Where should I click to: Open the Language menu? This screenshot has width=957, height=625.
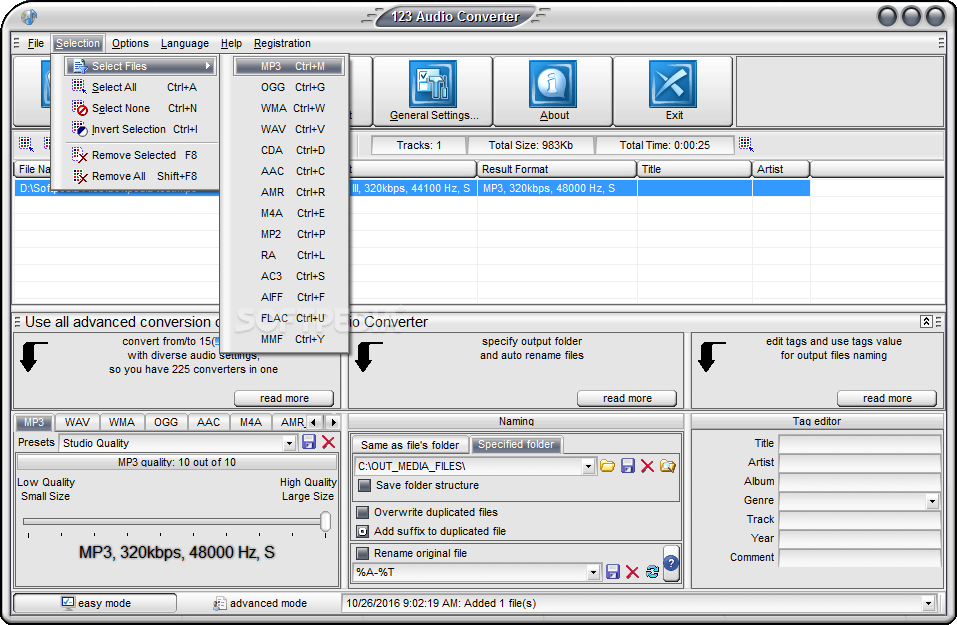185,43
